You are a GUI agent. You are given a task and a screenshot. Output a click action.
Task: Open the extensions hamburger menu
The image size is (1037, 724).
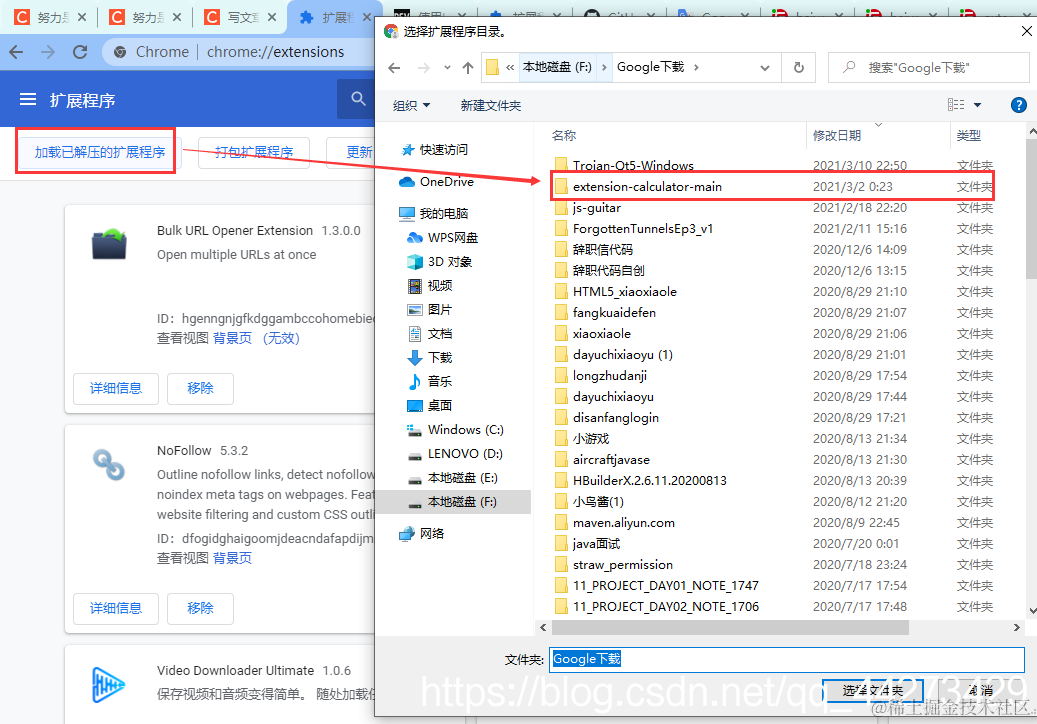coord(28,100)
